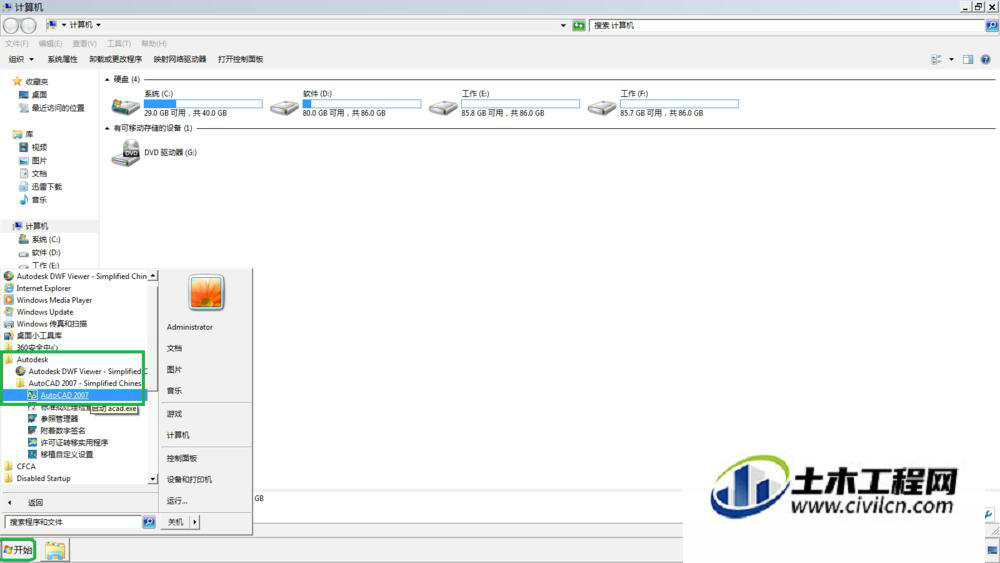Viewport: 1000px width, 563px height.
Task: Select the 软件 (D:) drive under 硬盘
Action: tap(345, 103)
